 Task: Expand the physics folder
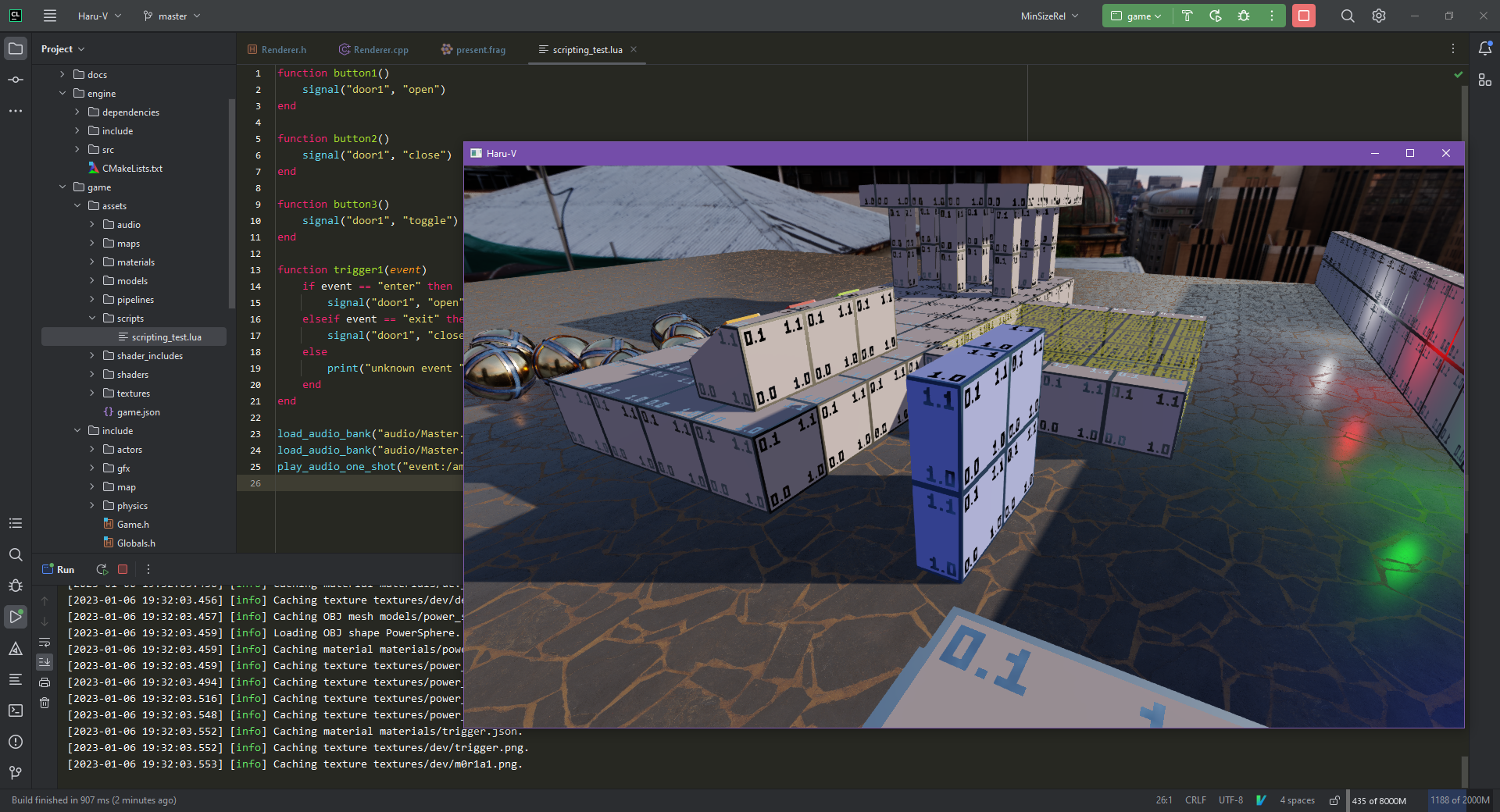pyautogui.click(x=92, y=506)
